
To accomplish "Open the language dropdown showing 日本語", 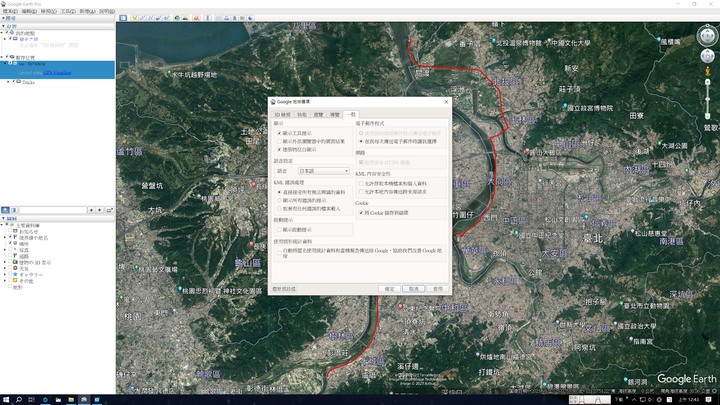I will pyautogui.click(x=323, y=171).
